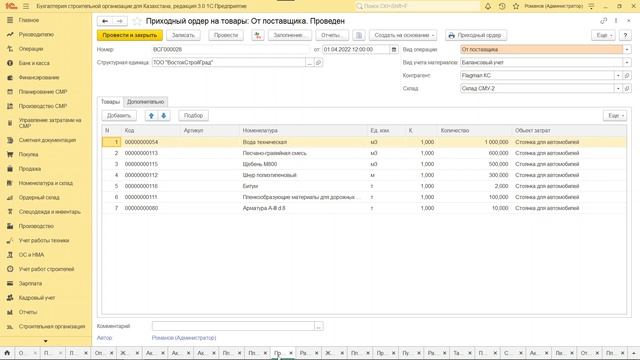Screen dimensions: 640x360
Task: Open Строительная организация section
Action: 52,327
